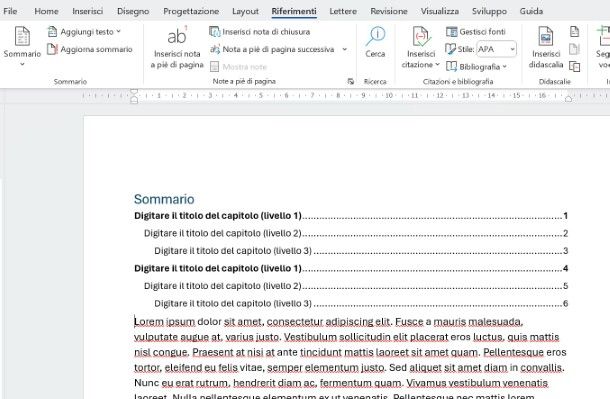610x399 pixels.
Task: Click the word 'Pellentesque' in the third line
Action: tap(513, 352)
